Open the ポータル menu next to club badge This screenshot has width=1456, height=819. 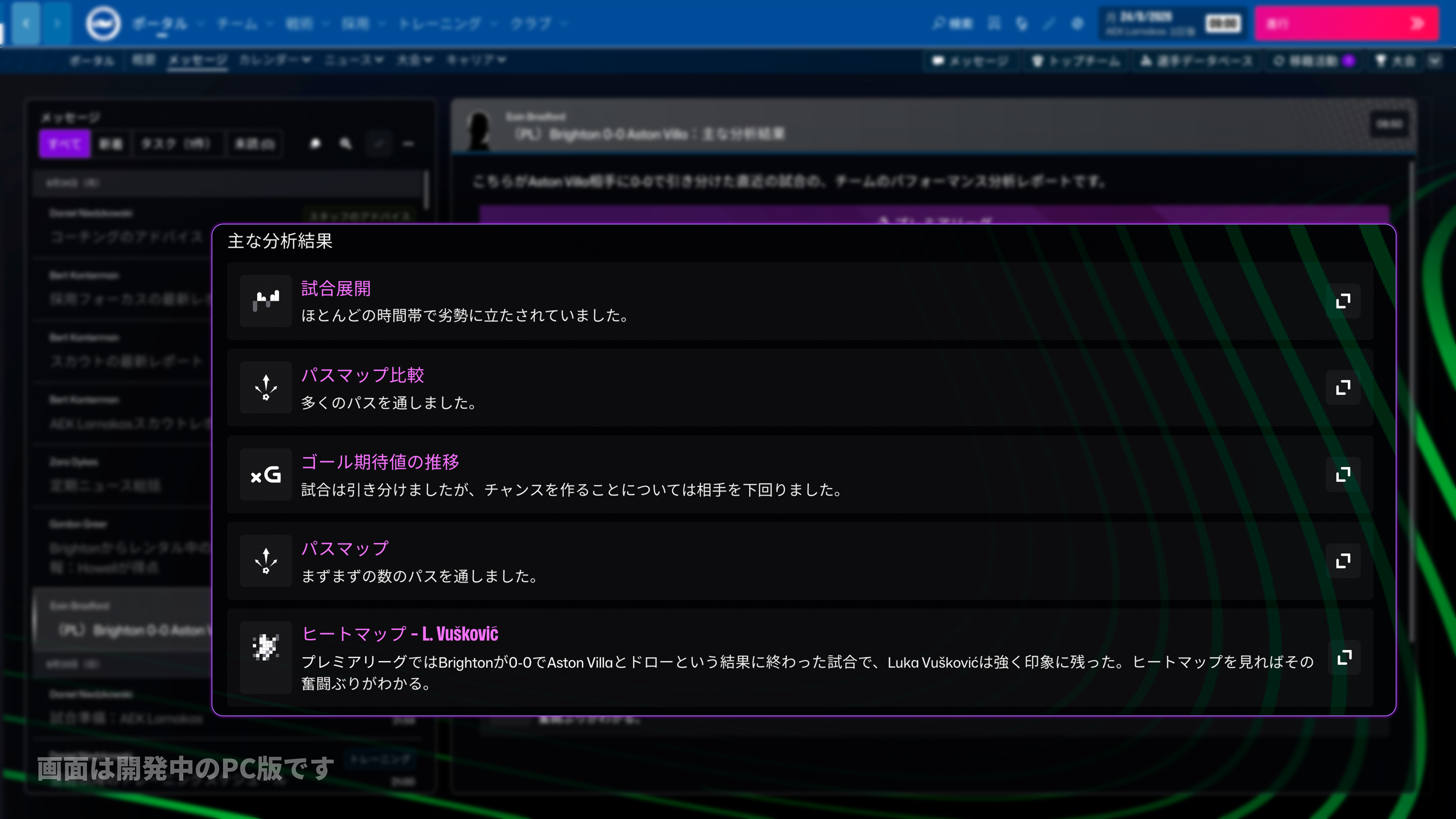(160, 24)
